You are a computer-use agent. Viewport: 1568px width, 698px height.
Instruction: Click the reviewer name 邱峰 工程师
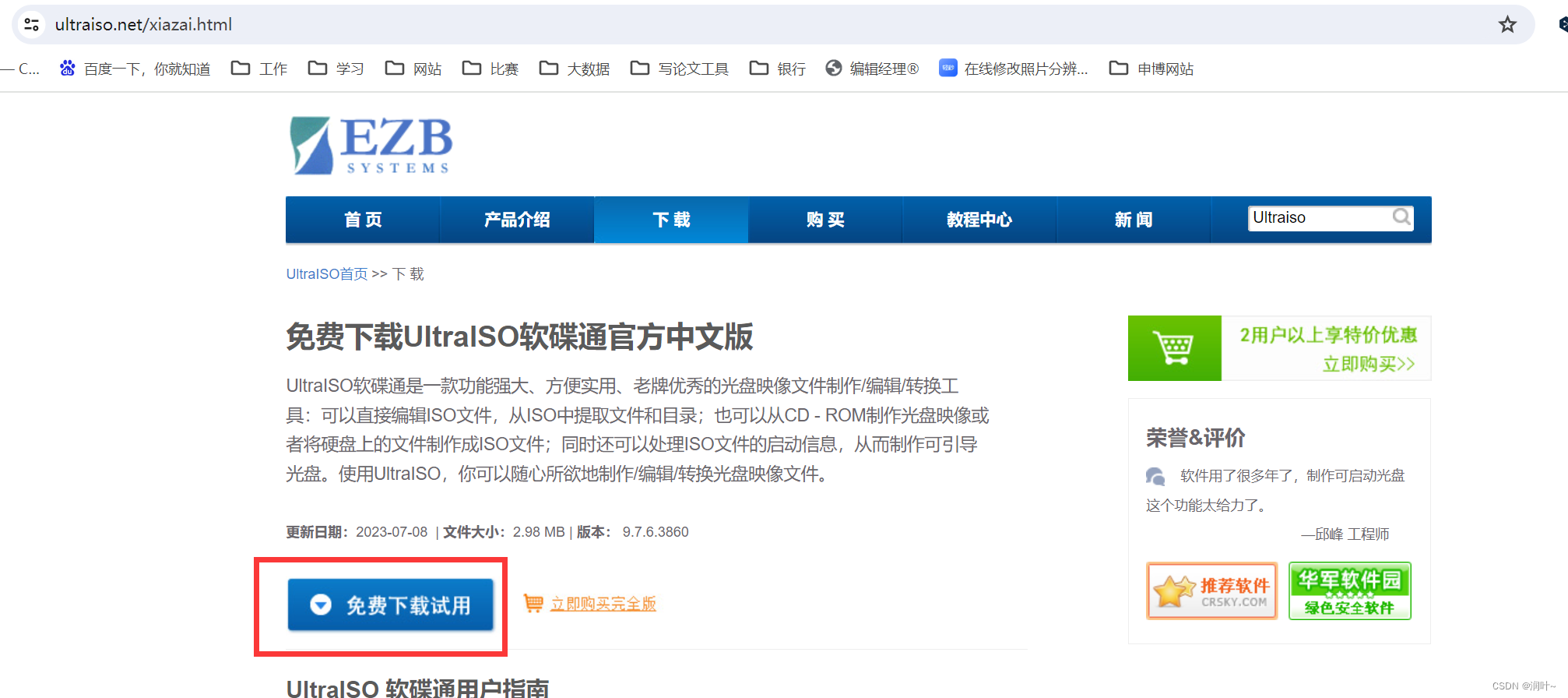tap(1352, 534)
